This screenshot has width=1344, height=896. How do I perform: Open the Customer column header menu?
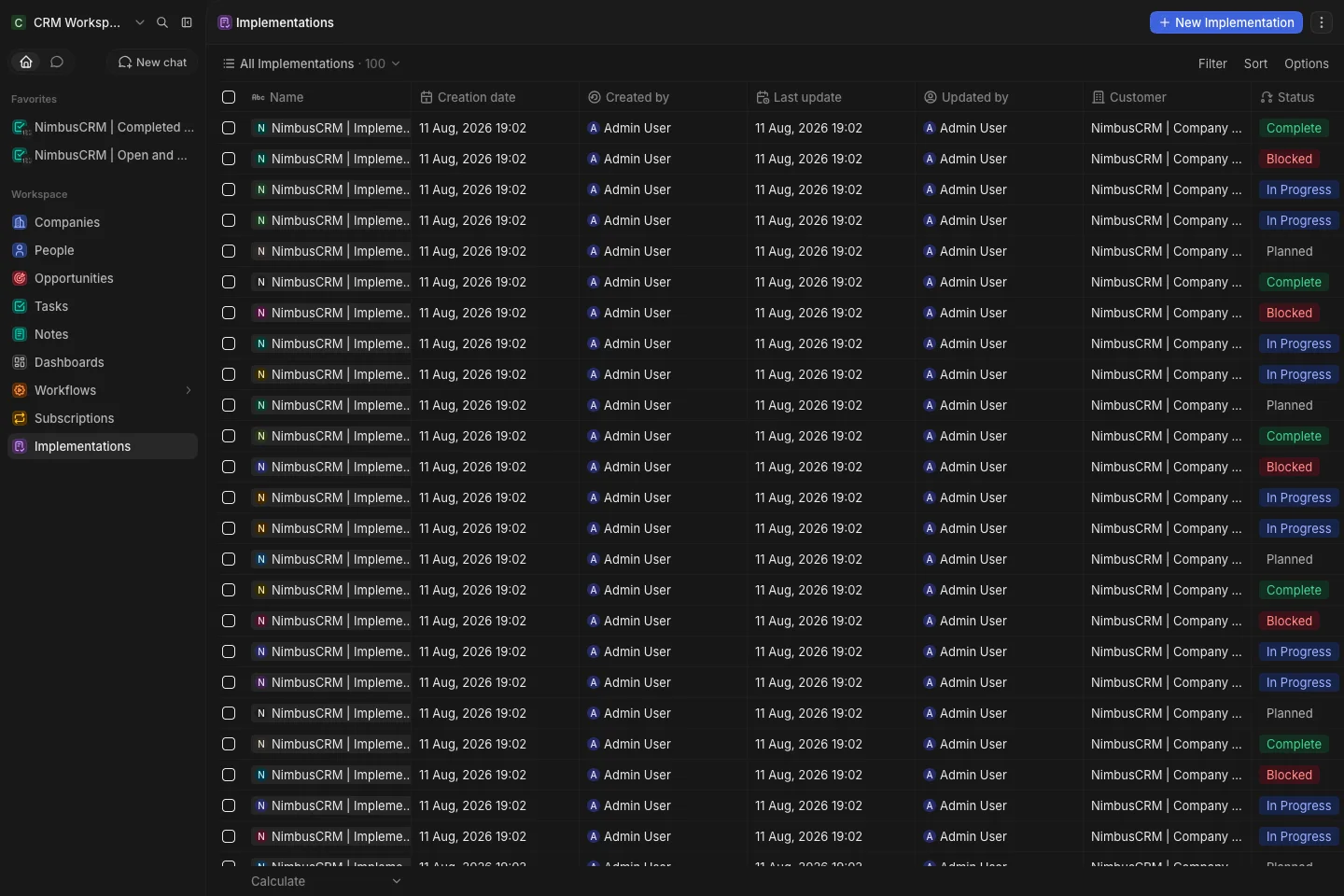click(x=1167, y=97)
